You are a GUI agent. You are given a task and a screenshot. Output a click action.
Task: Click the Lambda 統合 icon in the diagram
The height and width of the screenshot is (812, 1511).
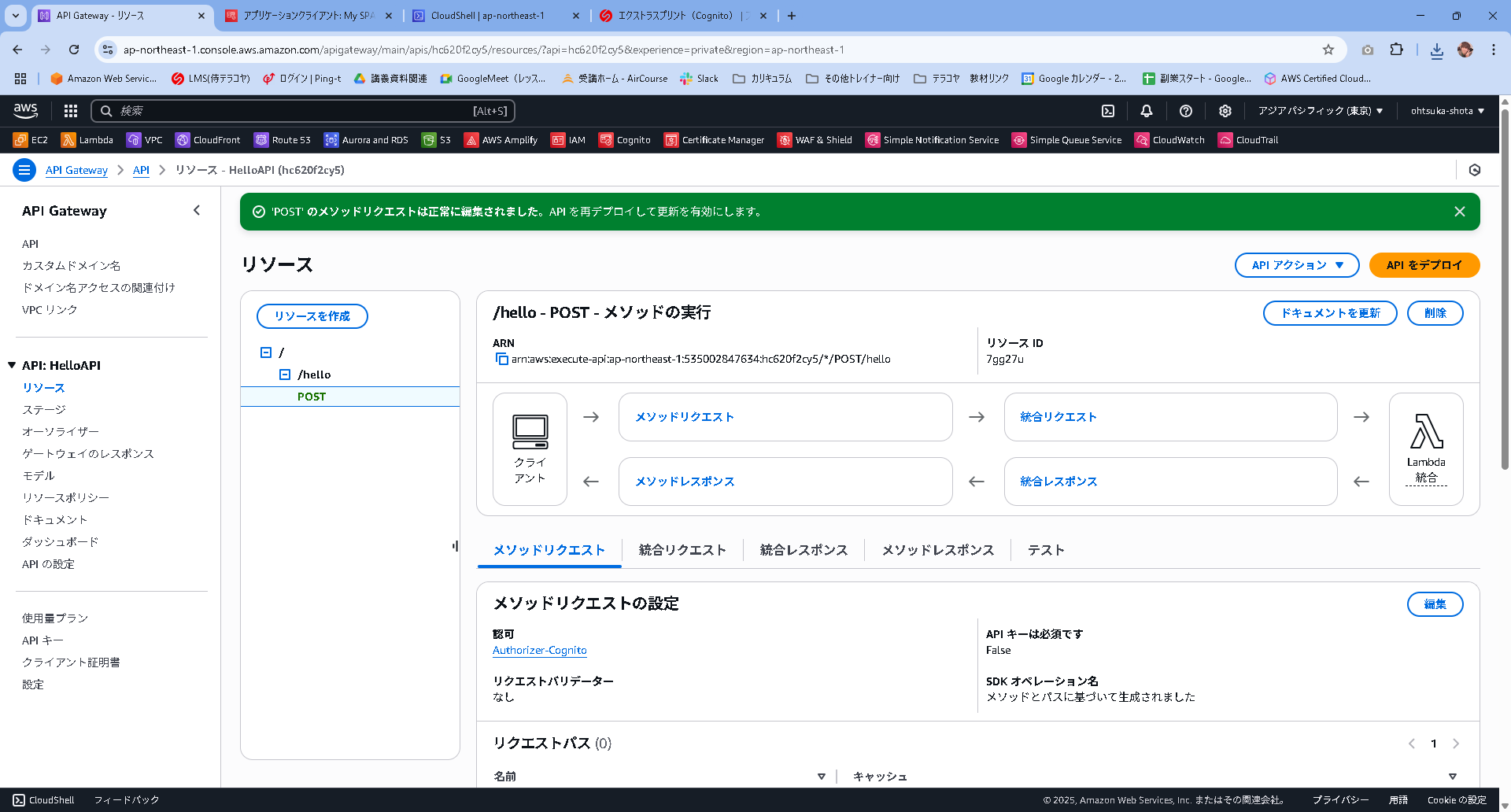click(1426, 448)
